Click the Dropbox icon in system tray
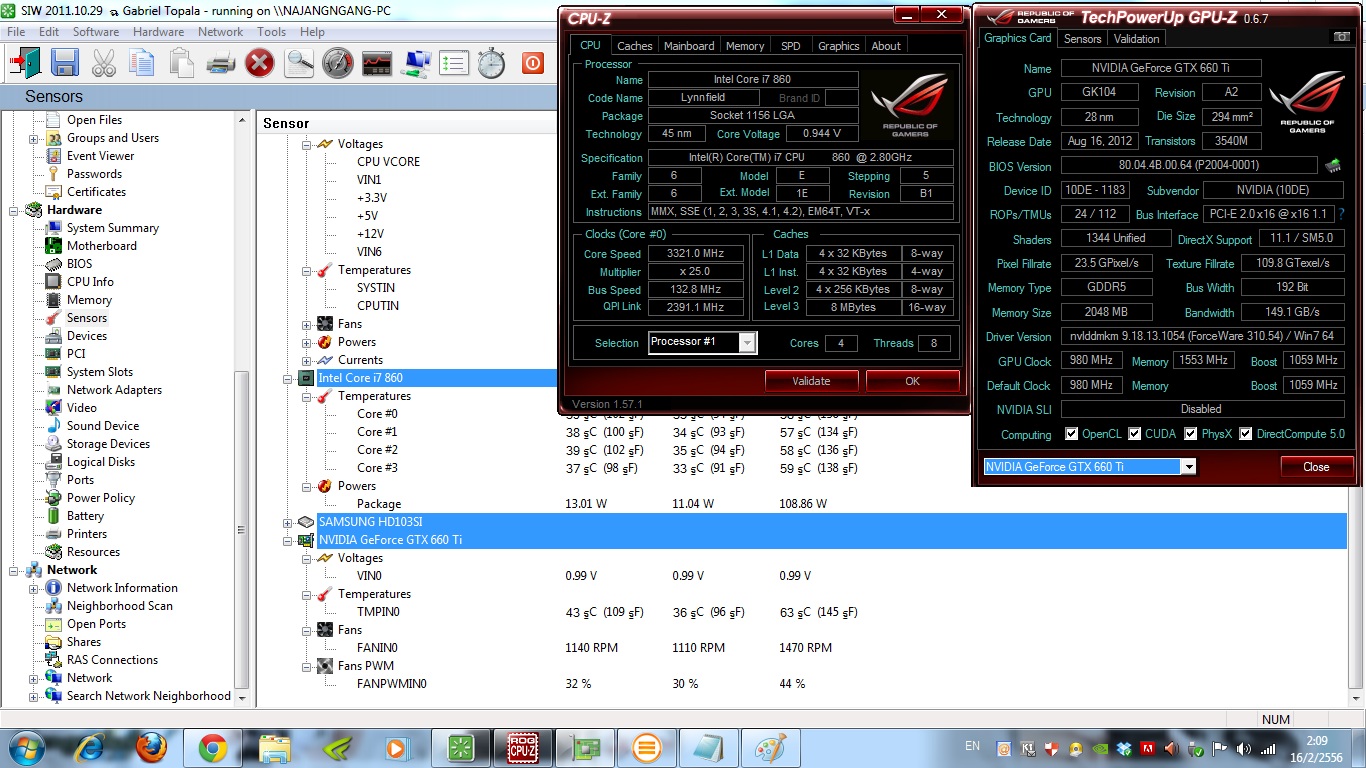This screenshot has height=768, width=1366. [x=1124, y=748]
